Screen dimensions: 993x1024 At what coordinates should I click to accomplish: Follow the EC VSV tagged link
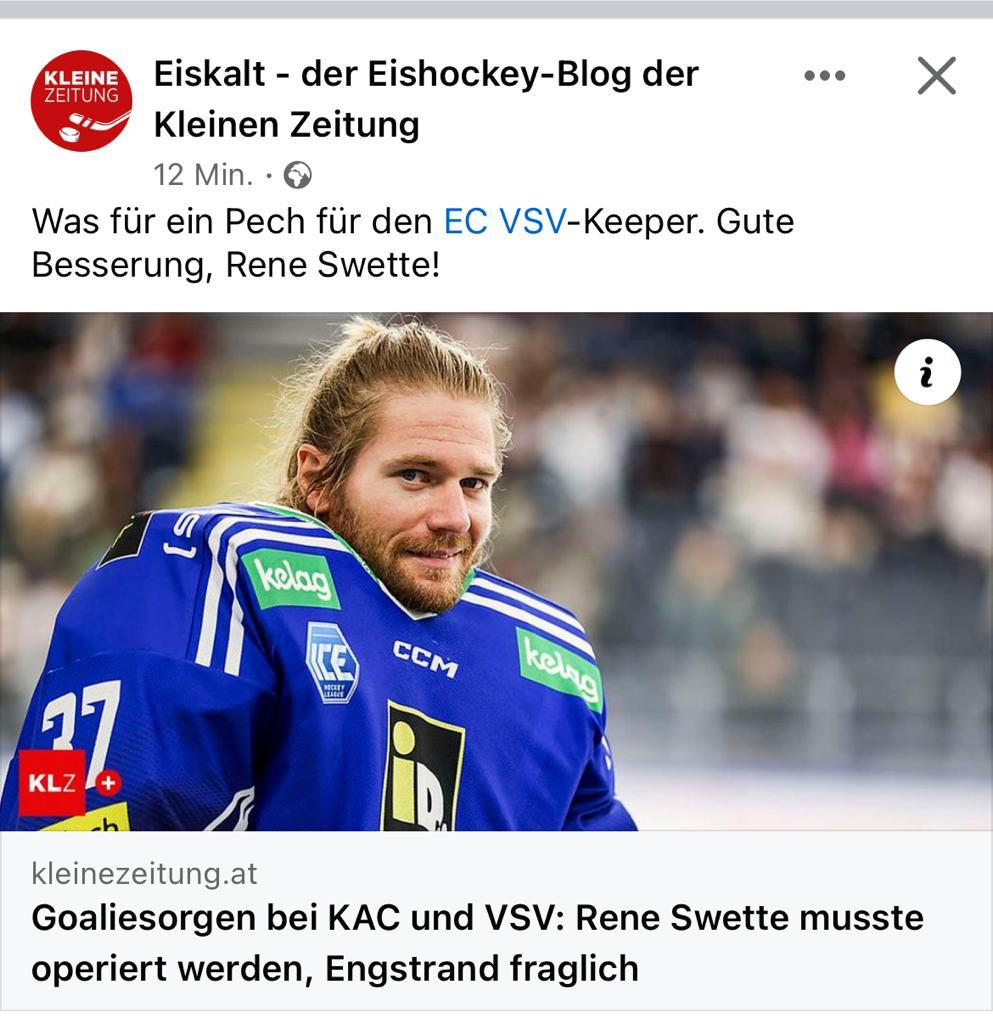(505, 221)
